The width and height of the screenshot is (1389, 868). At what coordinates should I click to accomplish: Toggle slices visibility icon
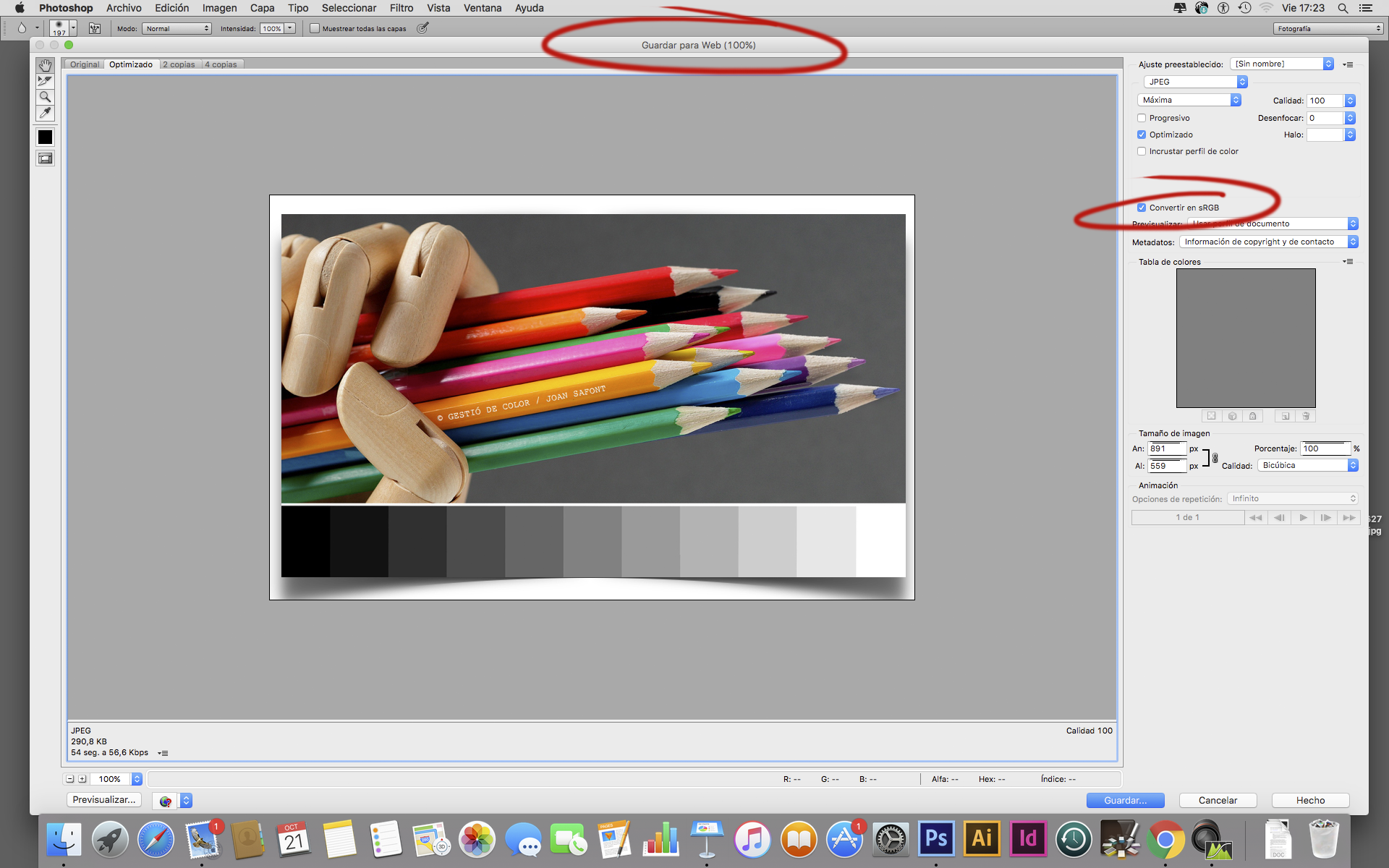click(45, 158)
